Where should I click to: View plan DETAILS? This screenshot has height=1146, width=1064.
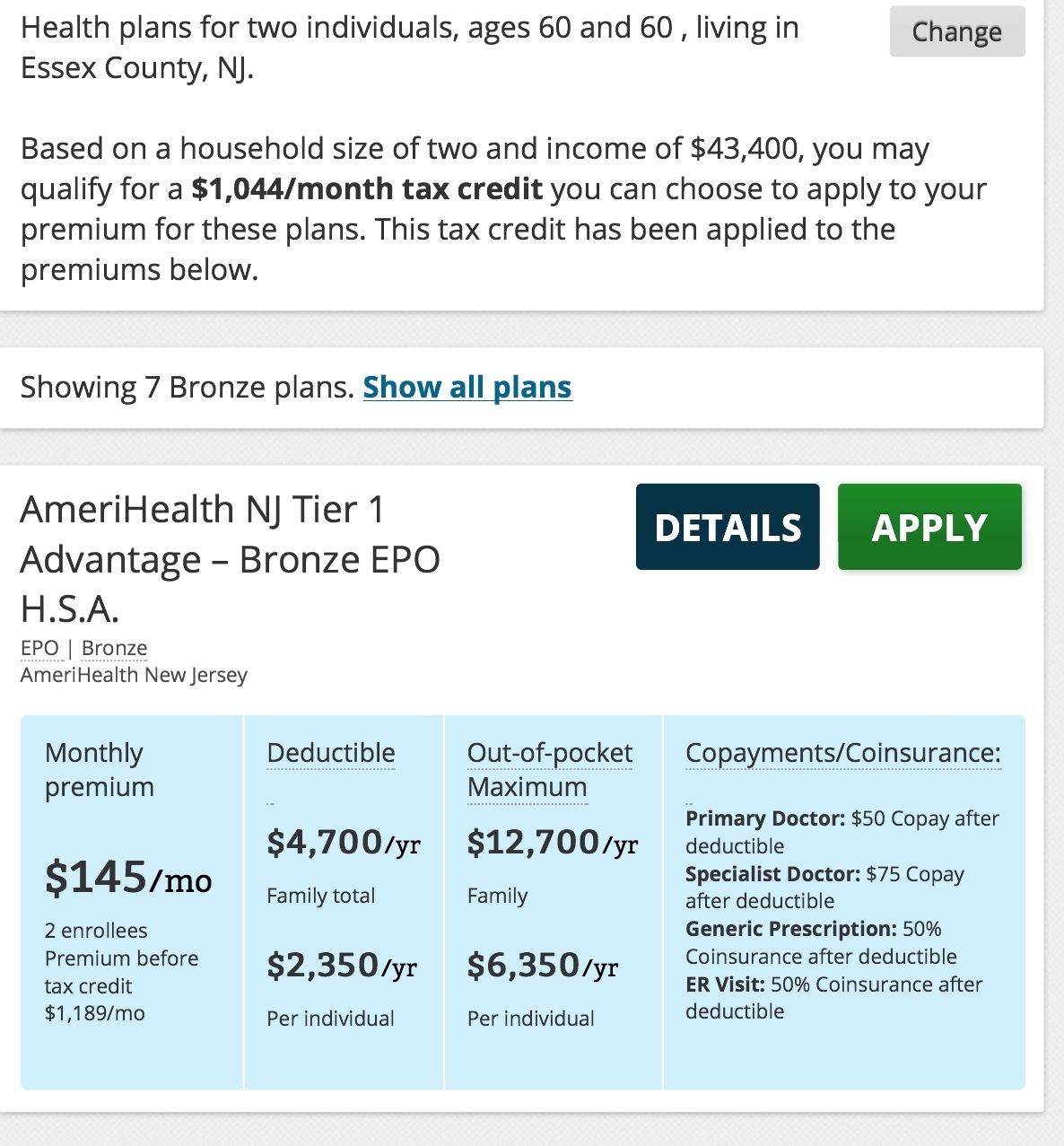728,527
